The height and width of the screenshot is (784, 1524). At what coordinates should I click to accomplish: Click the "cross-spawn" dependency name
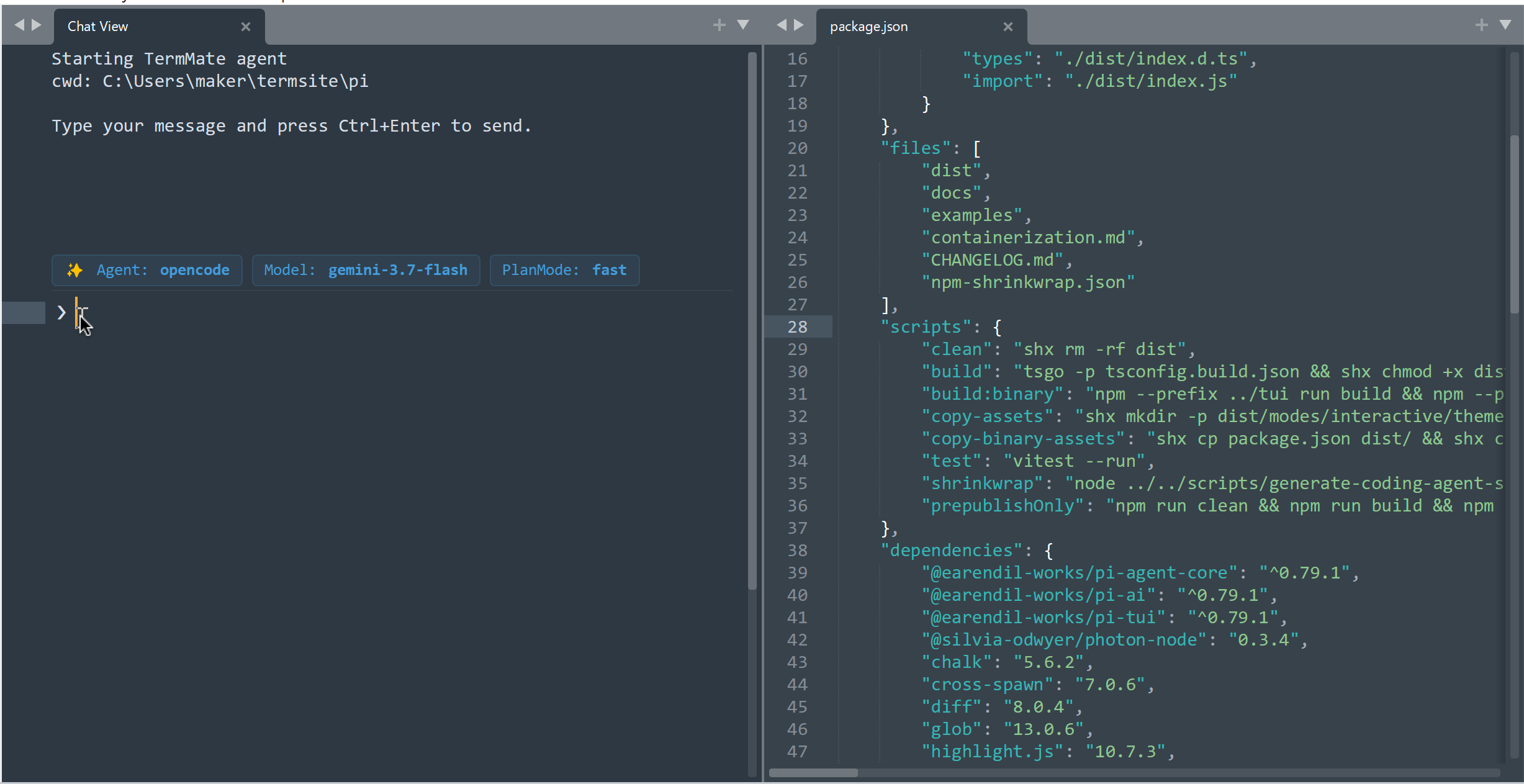point(988,684)
